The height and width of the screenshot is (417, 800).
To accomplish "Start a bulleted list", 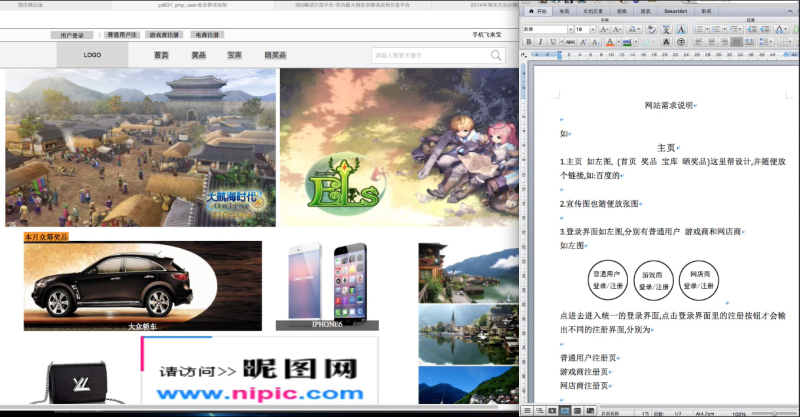I will click(x=699, y=29).
